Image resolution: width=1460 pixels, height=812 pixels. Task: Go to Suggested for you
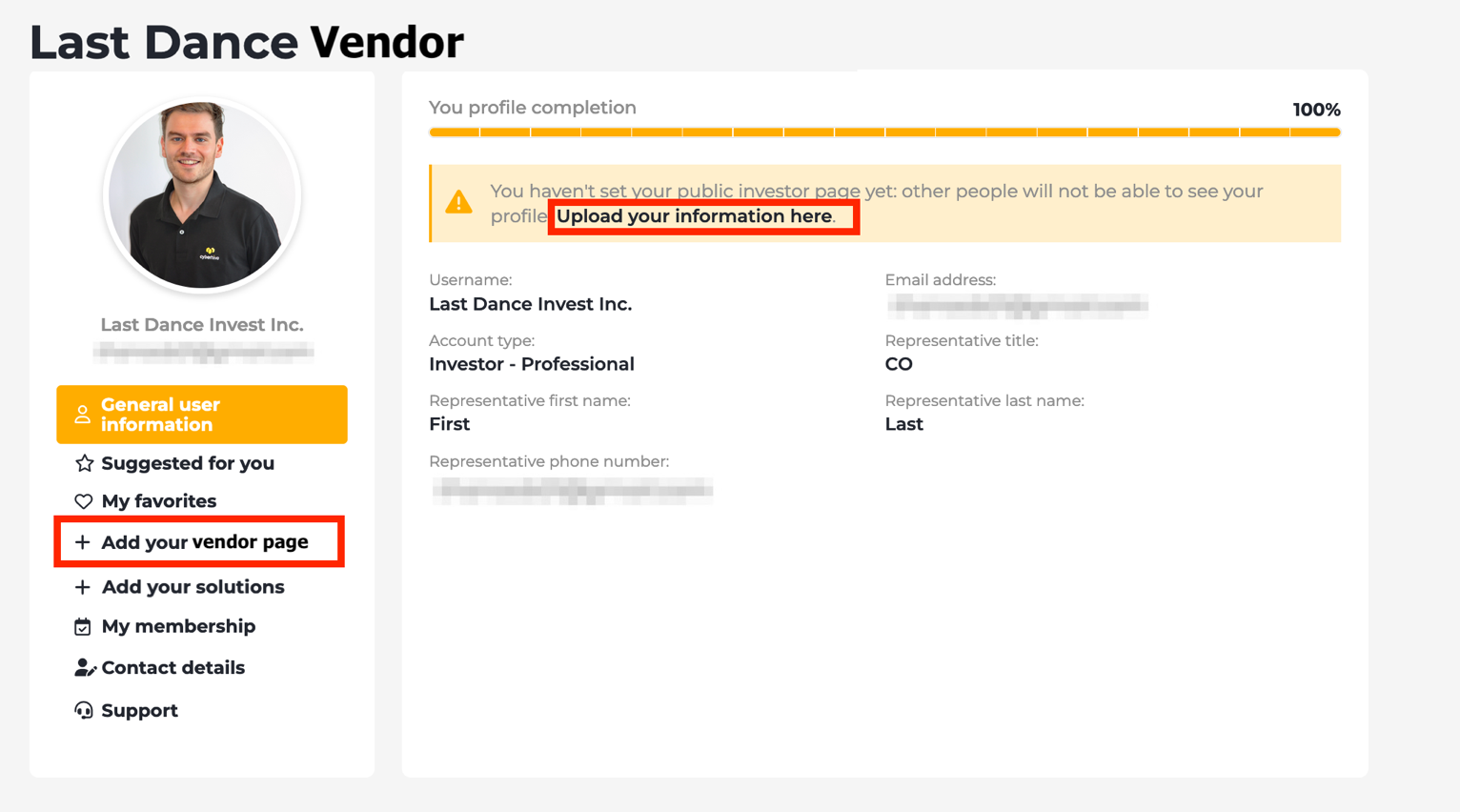click(188, 463)
